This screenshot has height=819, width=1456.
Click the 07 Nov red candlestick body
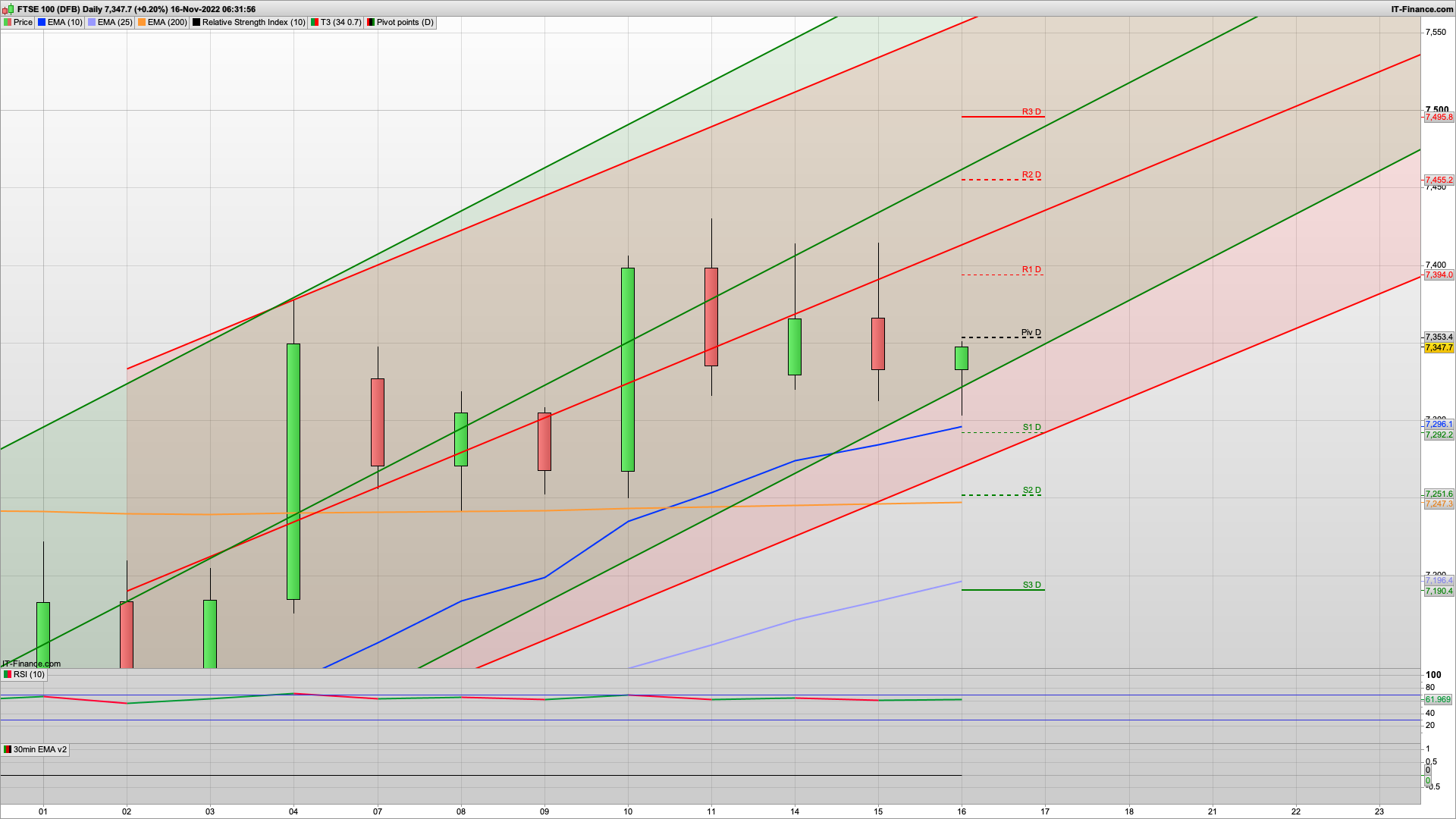tap(378, 422)
